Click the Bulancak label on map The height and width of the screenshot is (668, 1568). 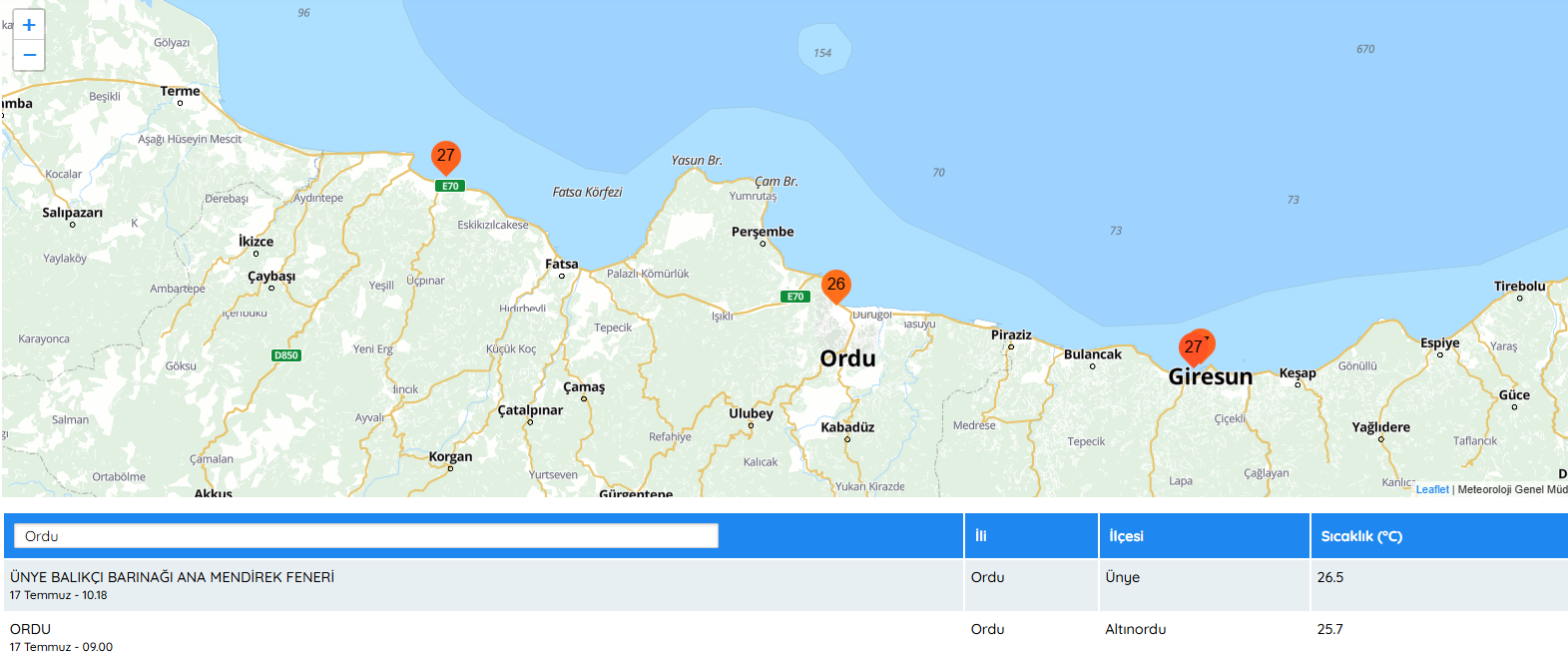pyautogui.click(x=1092, y=354)
